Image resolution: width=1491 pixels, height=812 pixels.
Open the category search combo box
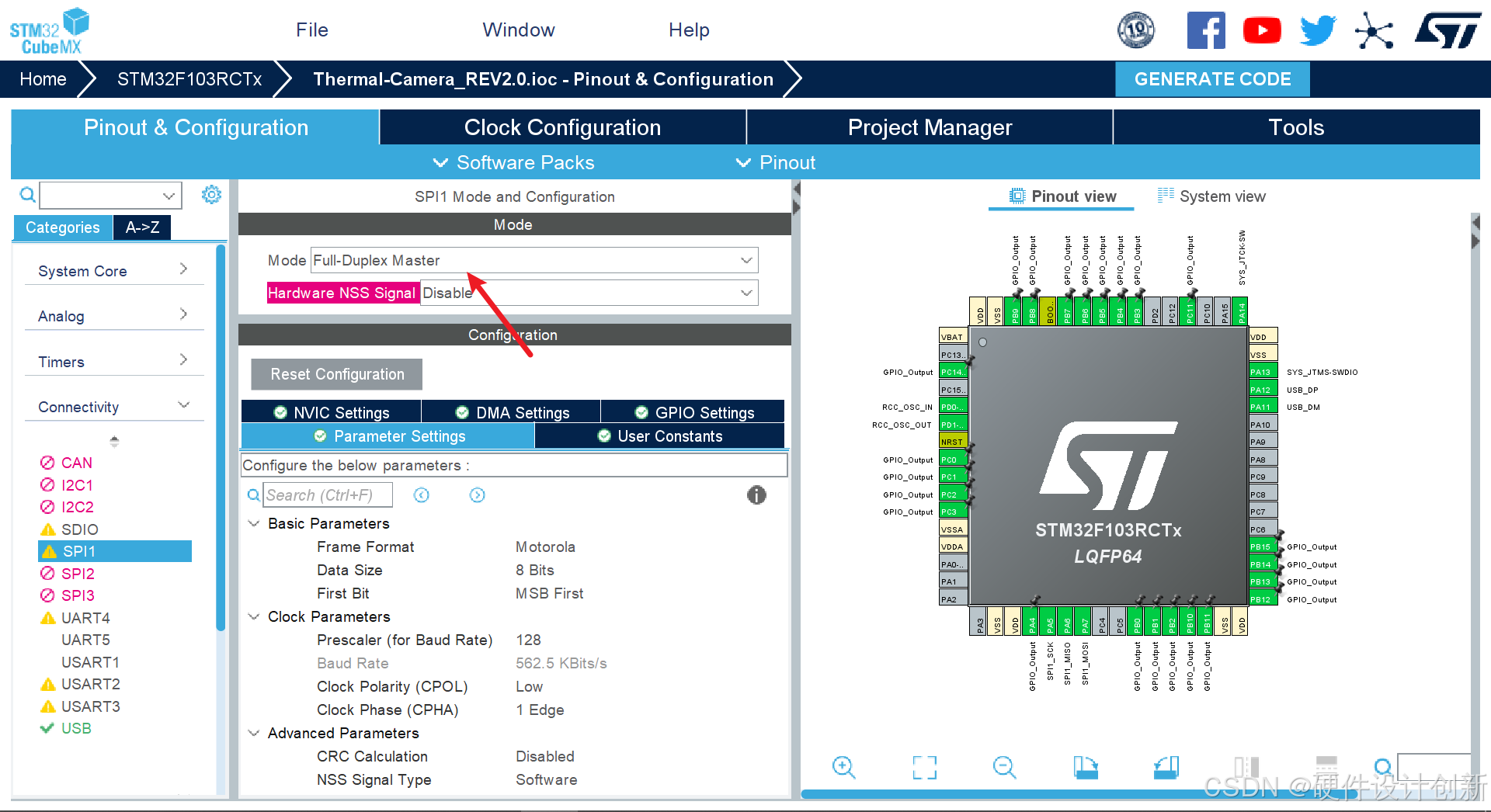click(x=110, y=195)
